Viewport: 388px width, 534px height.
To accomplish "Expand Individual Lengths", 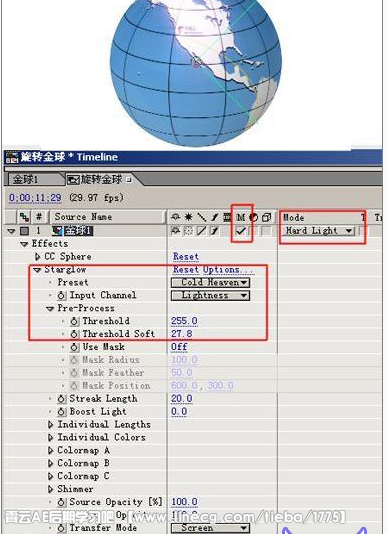I will pyautogui.click(x=50, y=425).
